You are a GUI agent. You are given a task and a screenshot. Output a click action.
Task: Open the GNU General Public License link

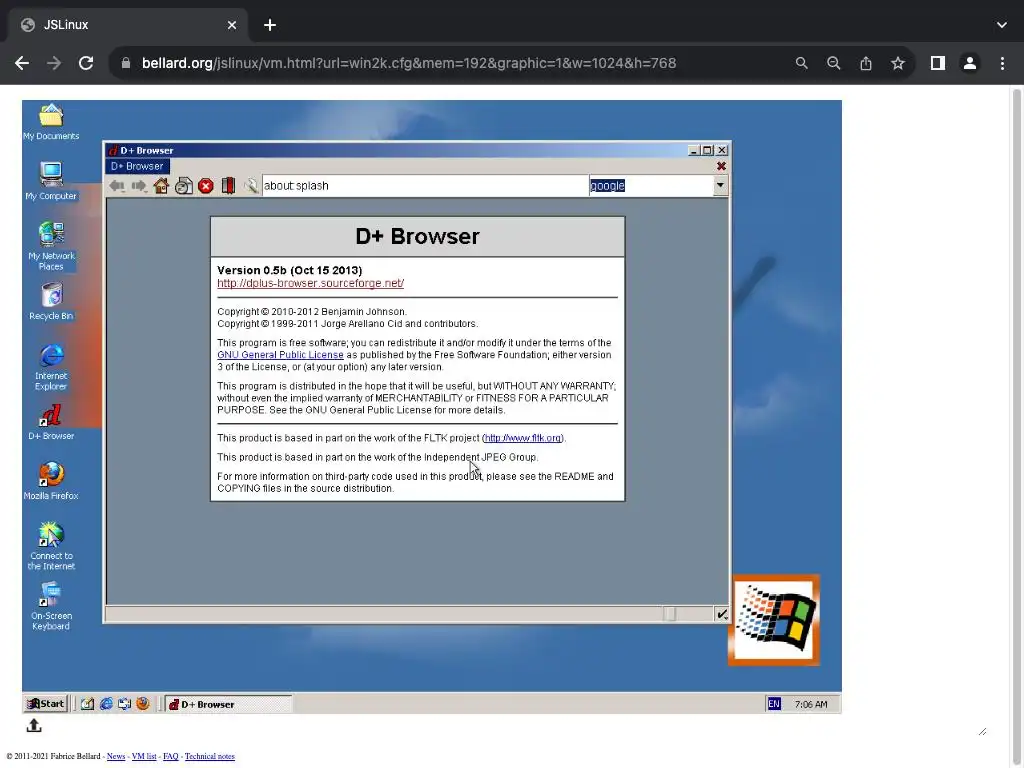click(x=280, y=355)
